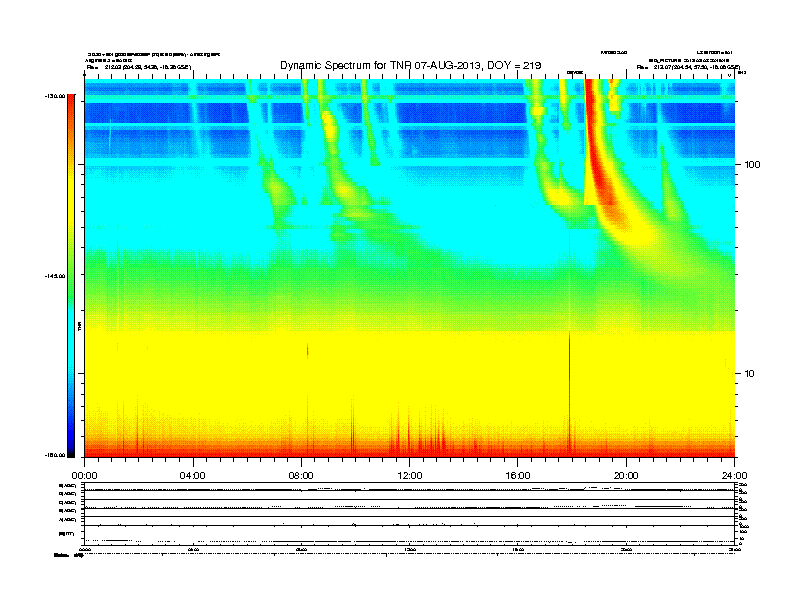Select the '16:00' time axis label

[x=518, y=476]
